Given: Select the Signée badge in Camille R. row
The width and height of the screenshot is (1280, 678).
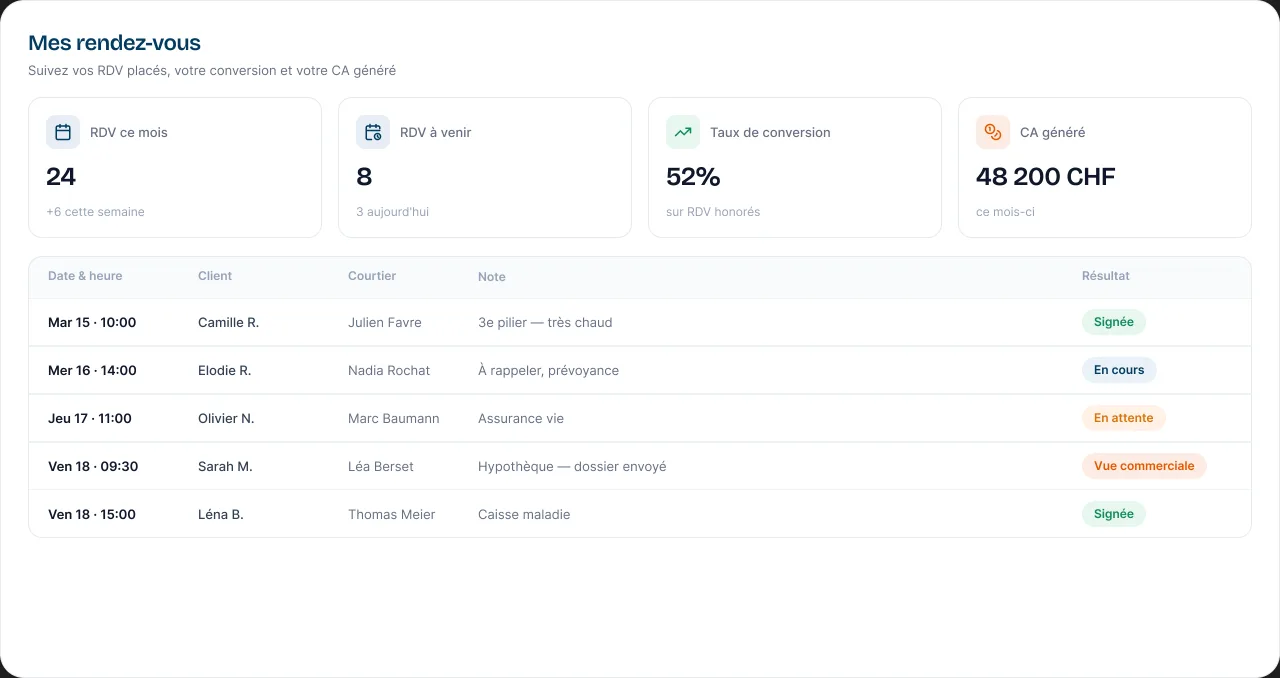Looking at the screenshot, I should 1114,322.
